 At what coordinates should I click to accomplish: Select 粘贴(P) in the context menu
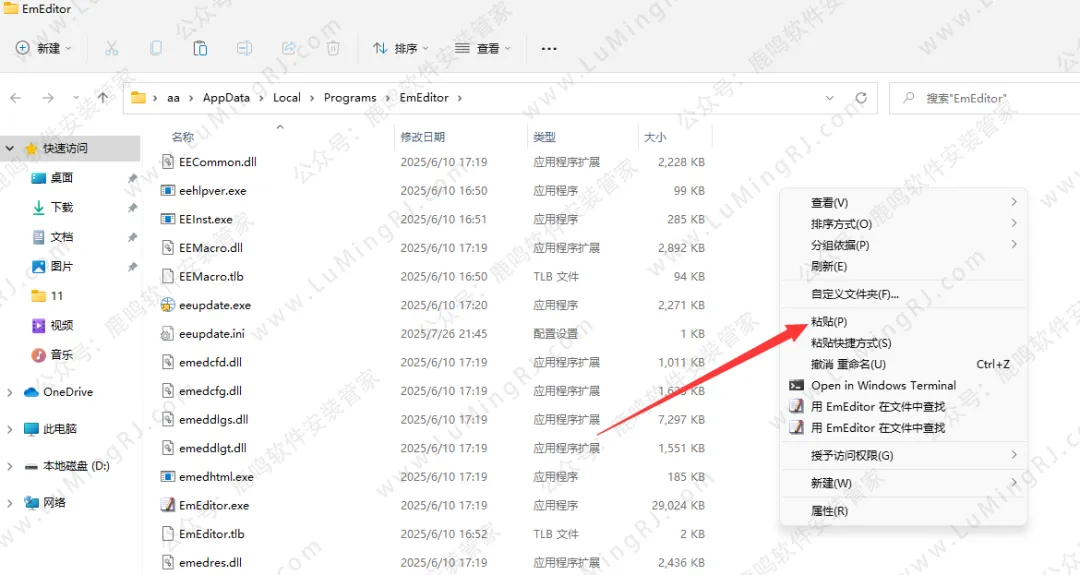829,322
